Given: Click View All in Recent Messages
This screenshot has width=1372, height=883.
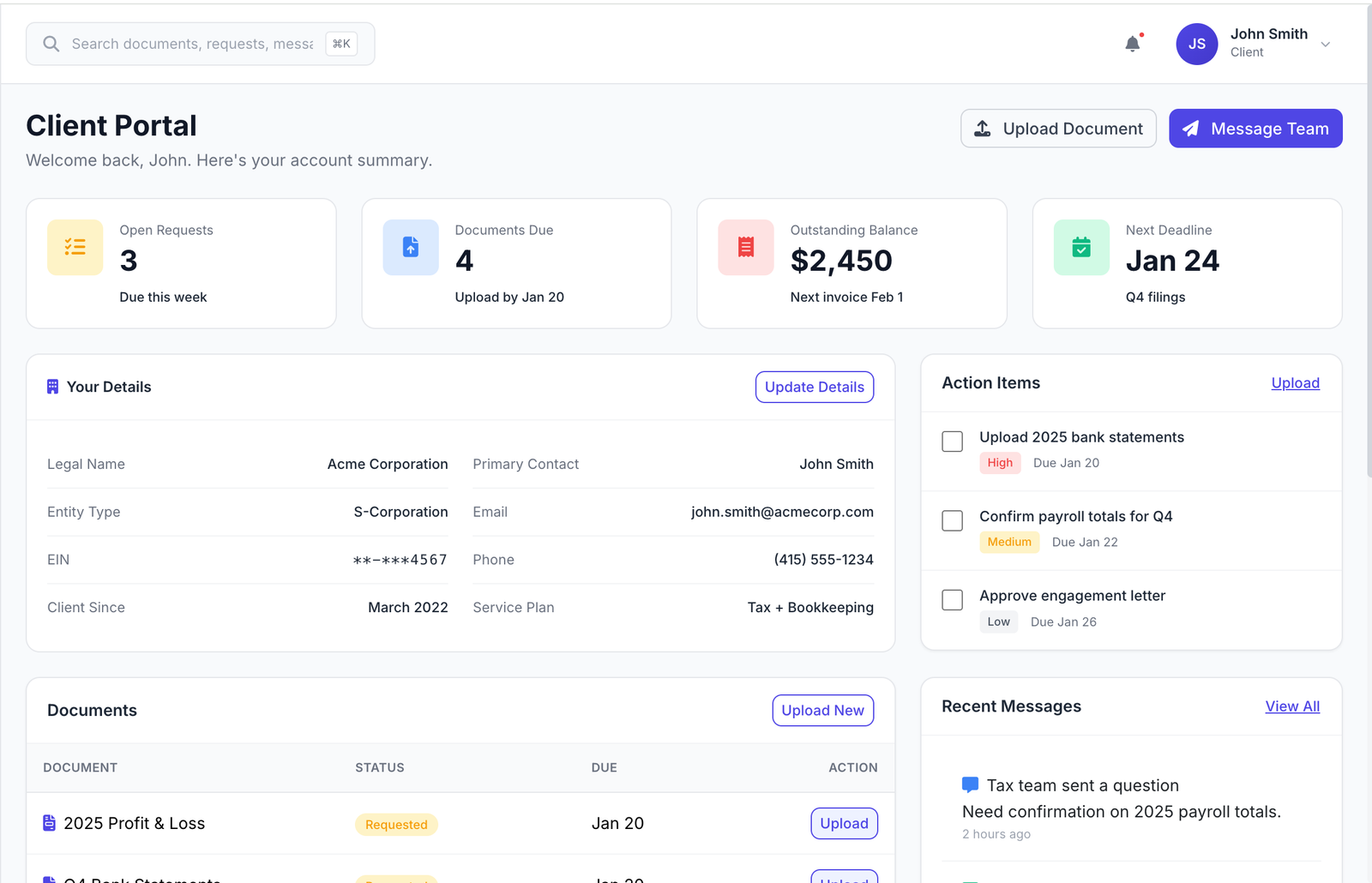Looking at the screenshot, I should (1292, 706).
